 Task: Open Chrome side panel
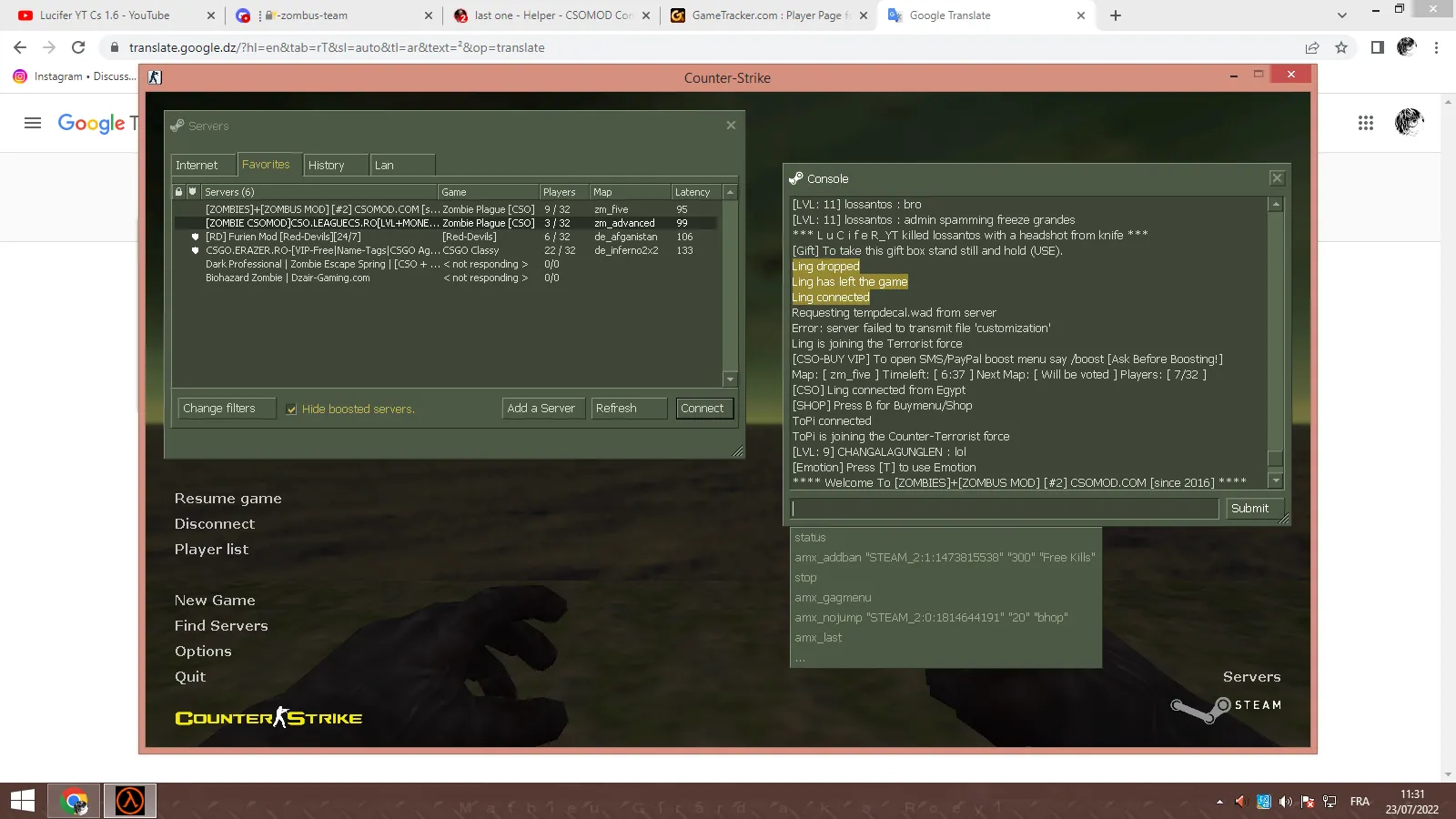tap(1378, 47)
